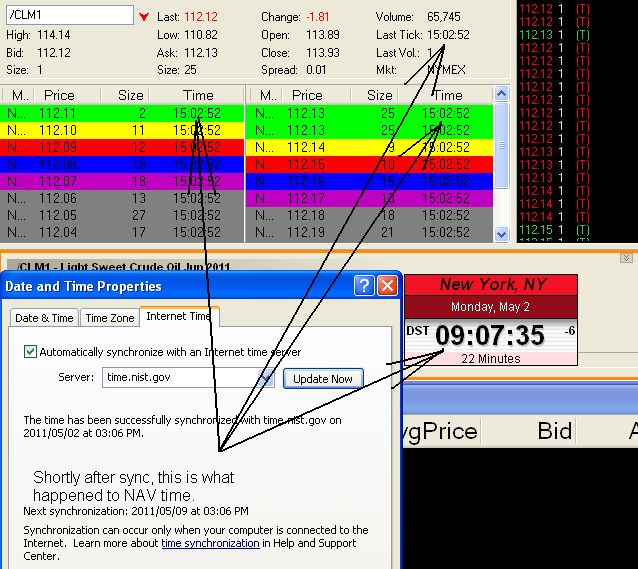This screenshot has height=569, width=638.
Task: Click the ask Price column header
Action: 307,95
